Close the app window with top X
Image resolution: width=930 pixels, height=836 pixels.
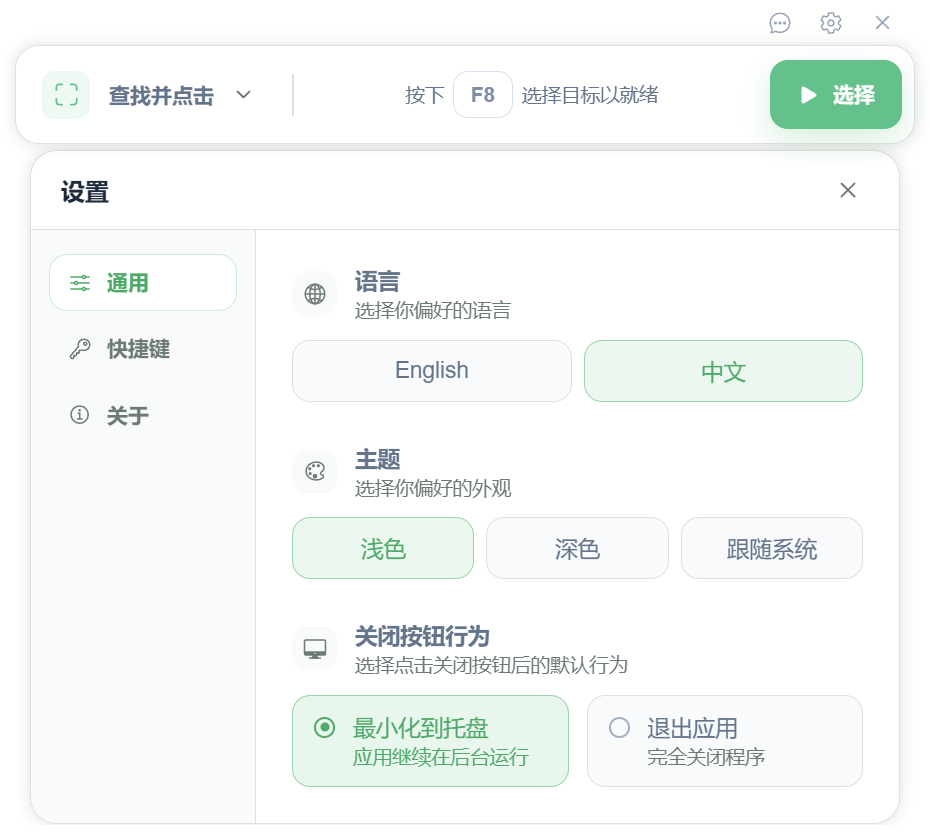pos(882,23)
